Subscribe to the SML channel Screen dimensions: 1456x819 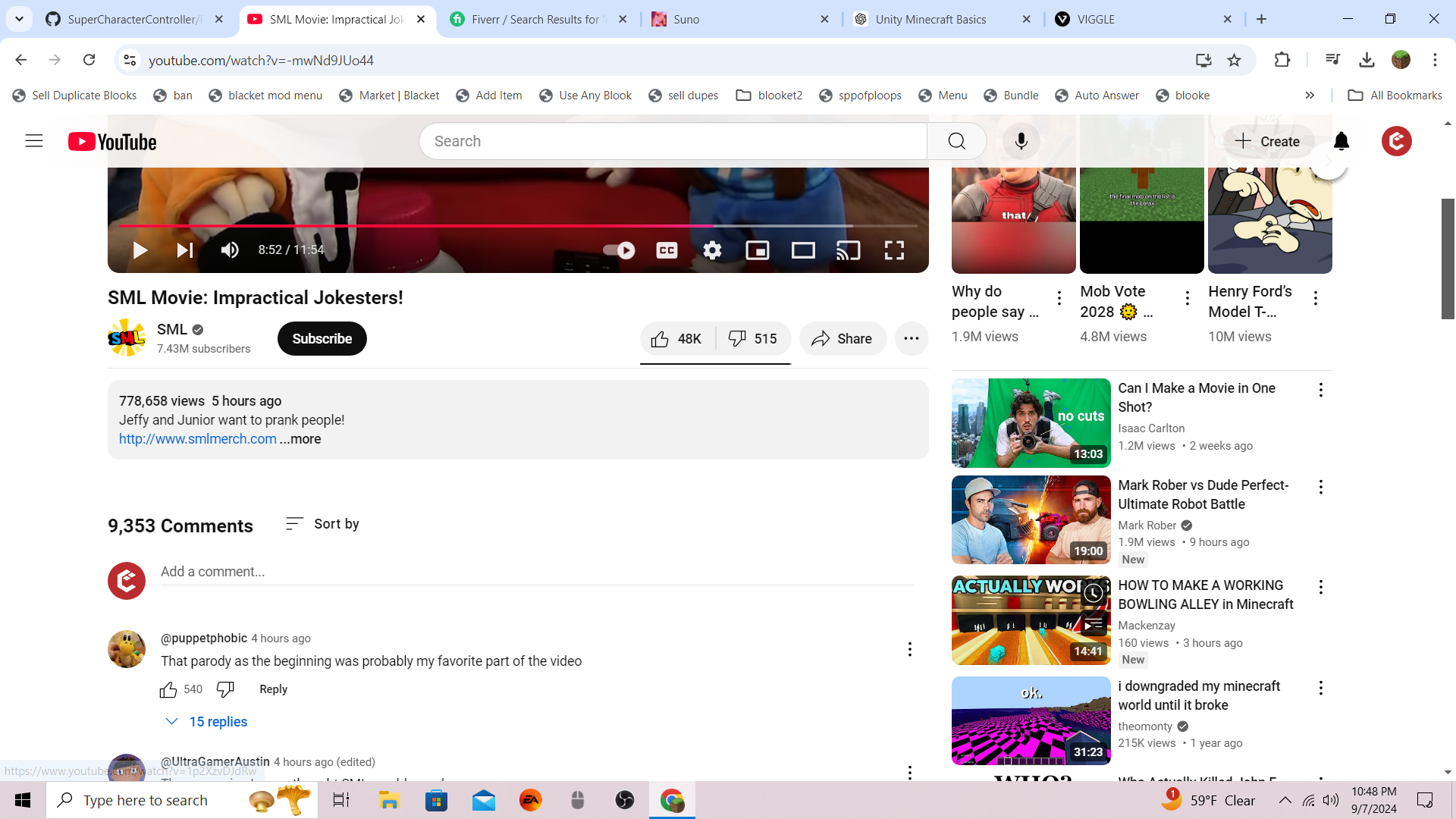point(322,339)
